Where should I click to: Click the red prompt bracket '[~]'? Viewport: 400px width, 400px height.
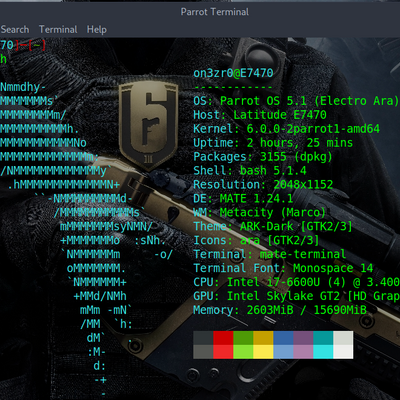(x=37, y=45)
